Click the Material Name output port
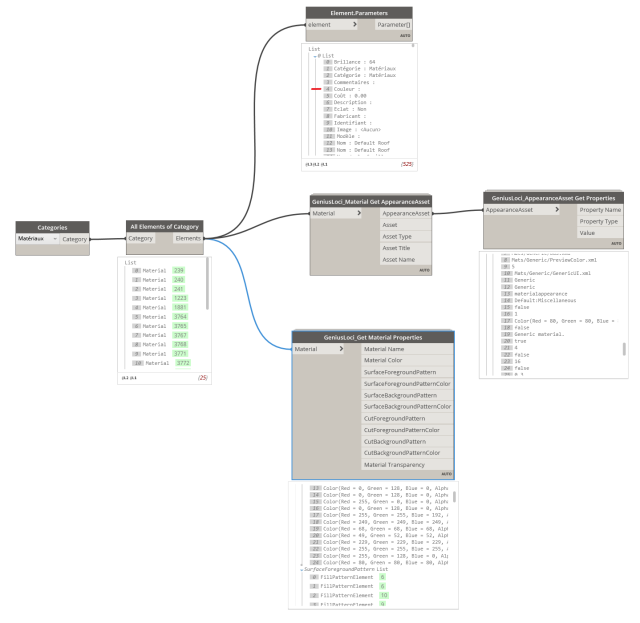The height and width of the screenshot is (623, 640). pos(407,349)
